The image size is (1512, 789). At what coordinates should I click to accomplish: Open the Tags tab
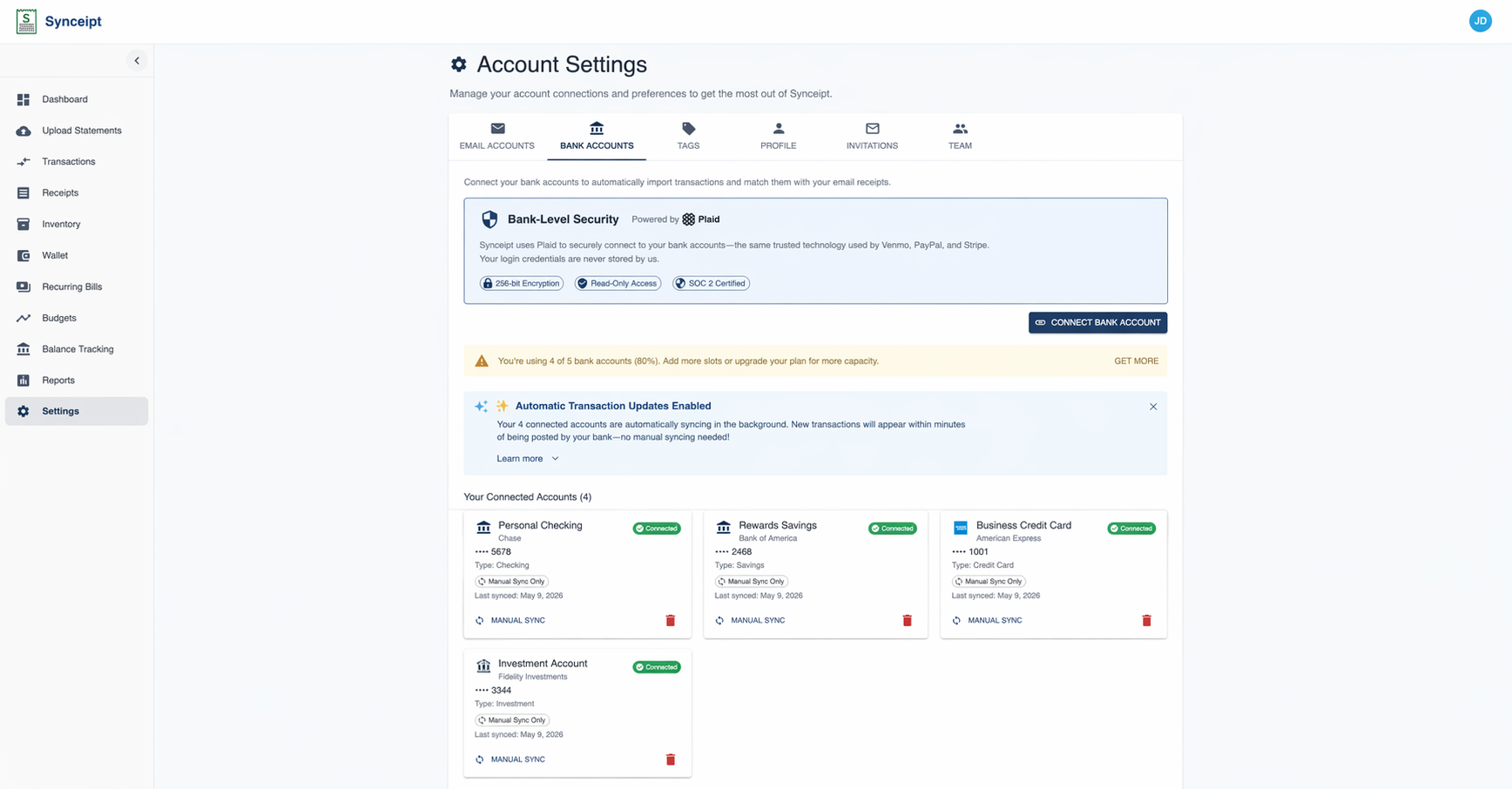(x=688, y=137)
